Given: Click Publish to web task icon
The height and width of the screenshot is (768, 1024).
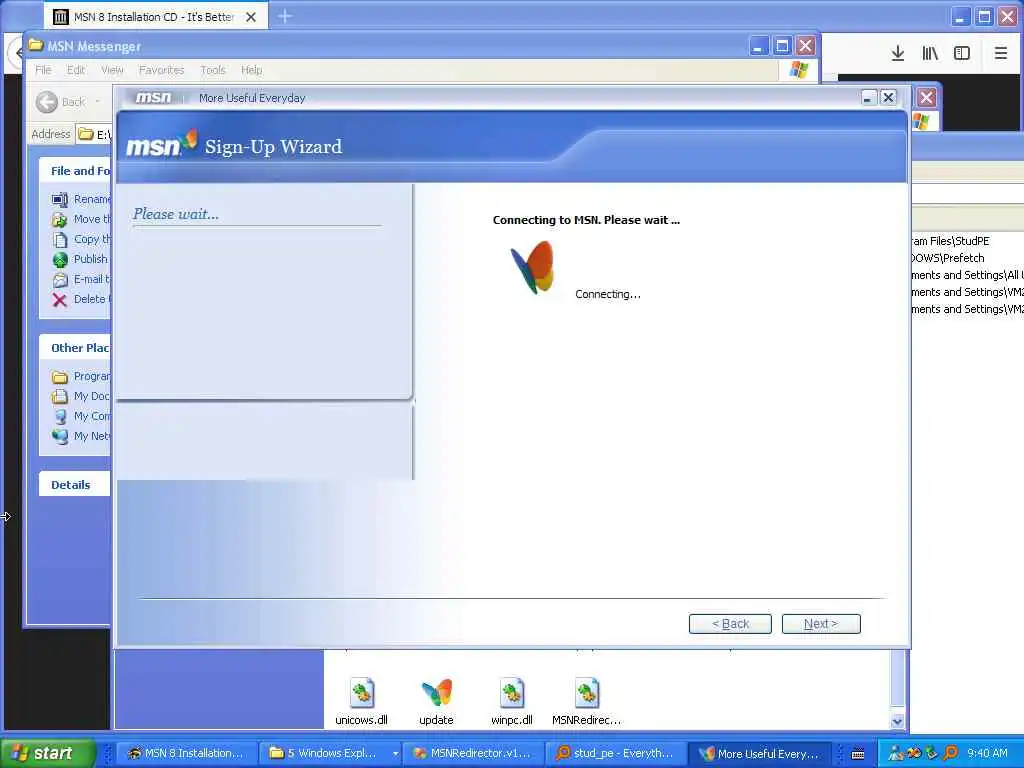Looking at the screenshot, I should click(59, 260).
